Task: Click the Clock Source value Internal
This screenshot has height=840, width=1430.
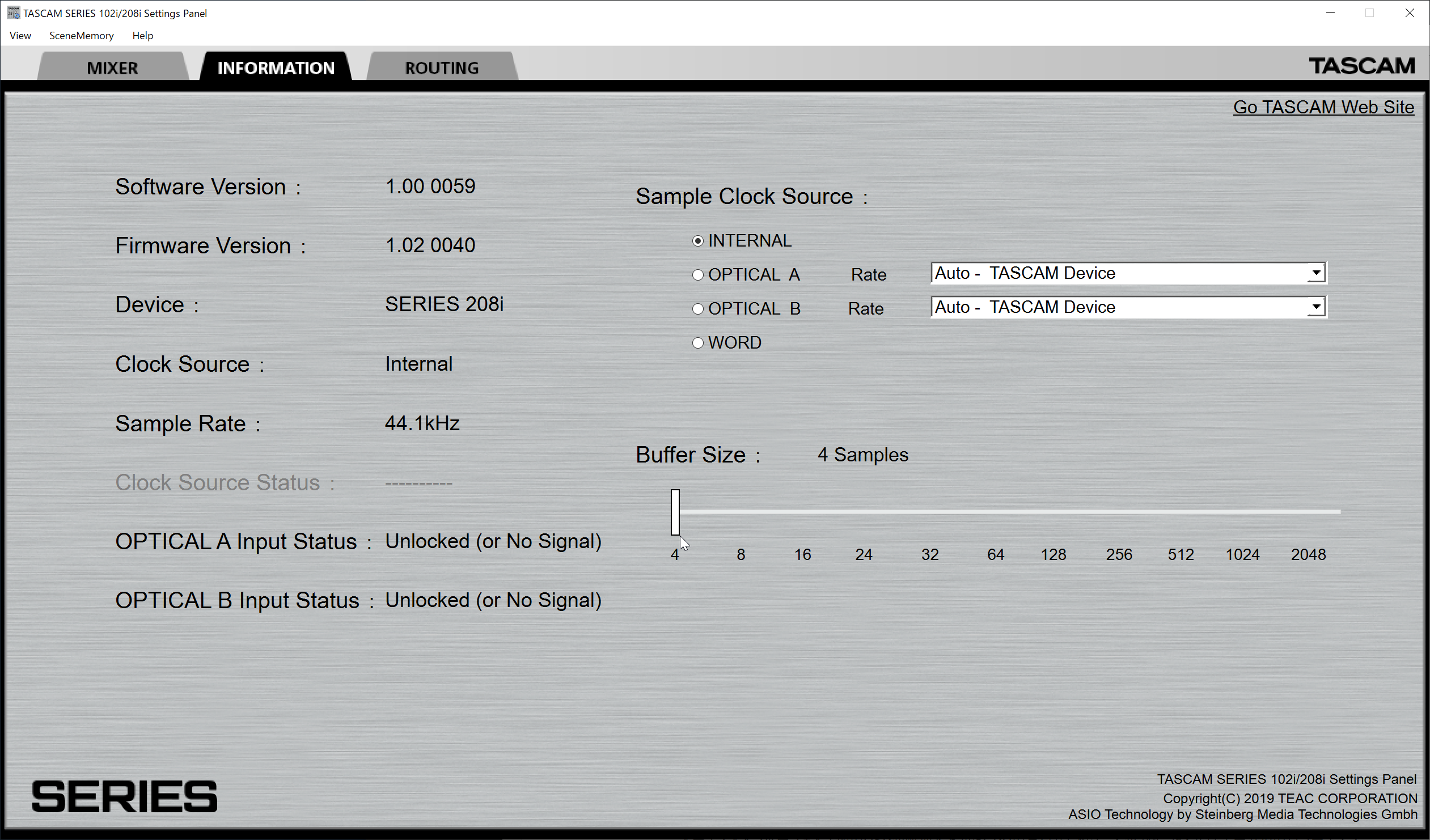Action: [419, 364]
